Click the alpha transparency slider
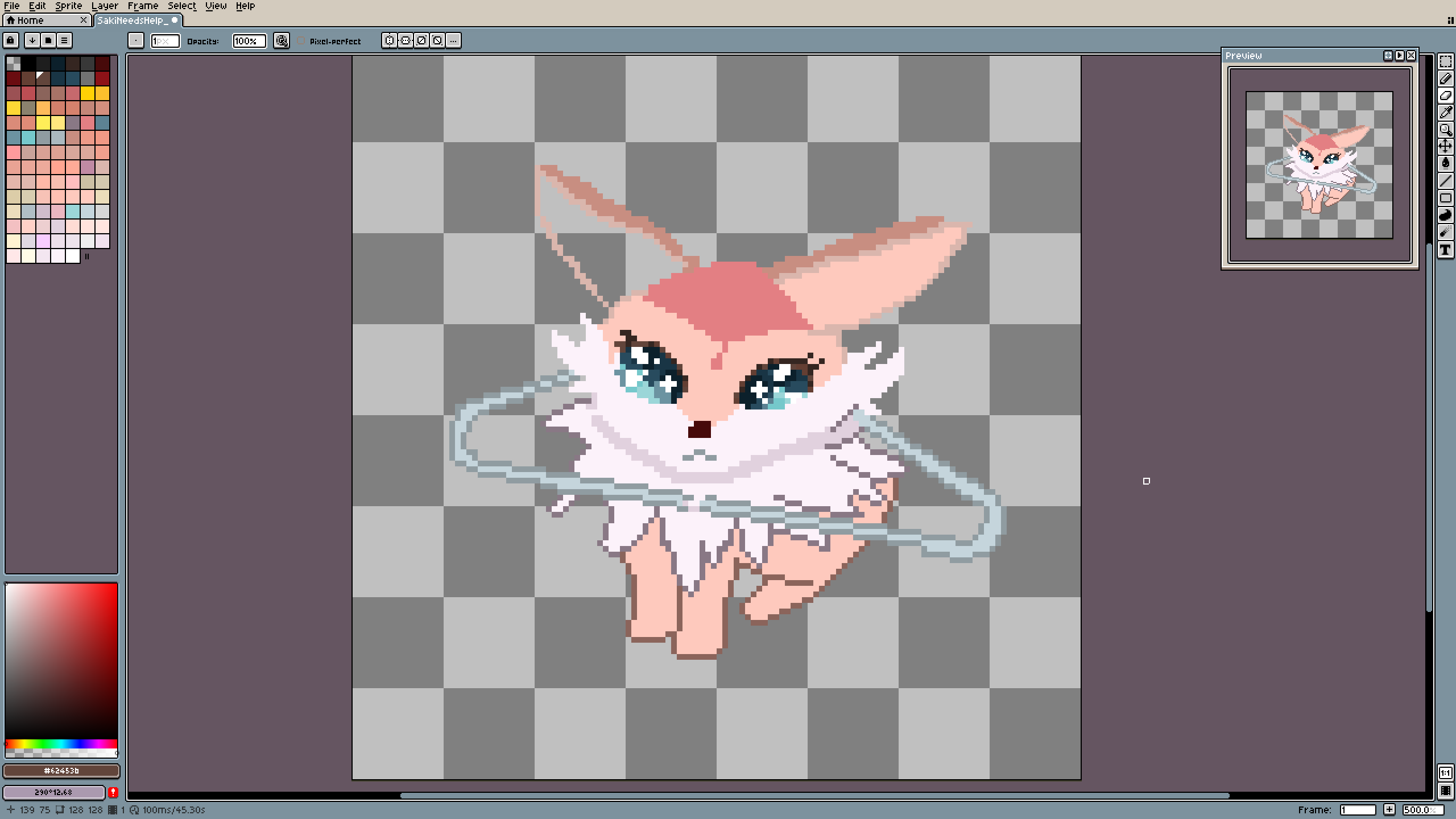Image resolution: width=1456 pixels, height=819 pixels. point(61,753)
